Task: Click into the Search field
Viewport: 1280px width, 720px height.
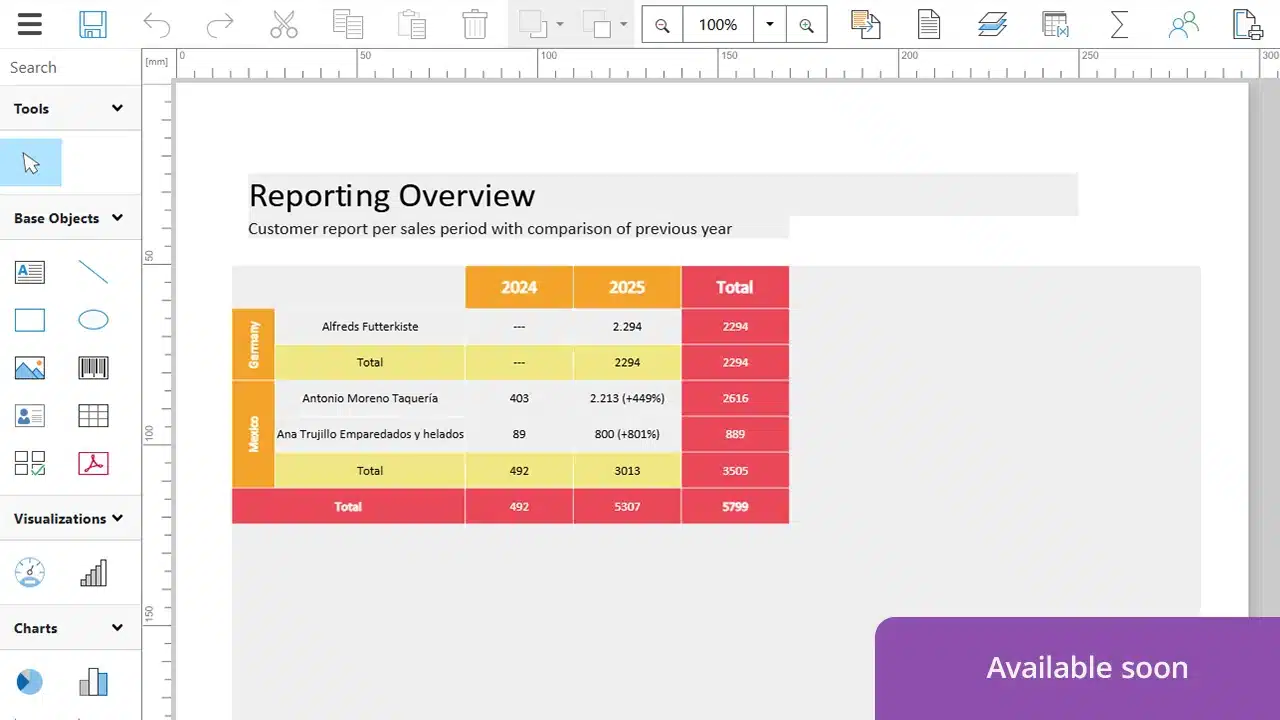Action: click(68, 67)
